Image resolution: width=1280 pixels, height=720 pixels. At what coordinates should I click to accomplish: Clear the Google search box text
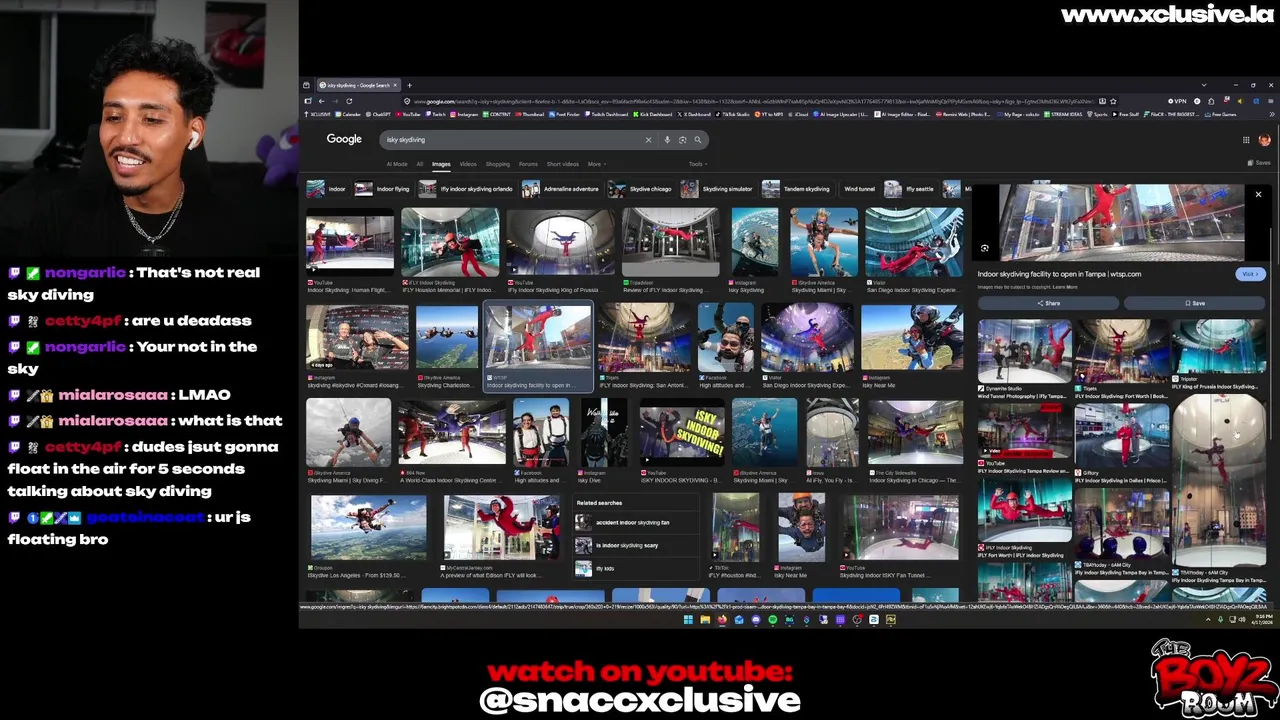(648, 140)
